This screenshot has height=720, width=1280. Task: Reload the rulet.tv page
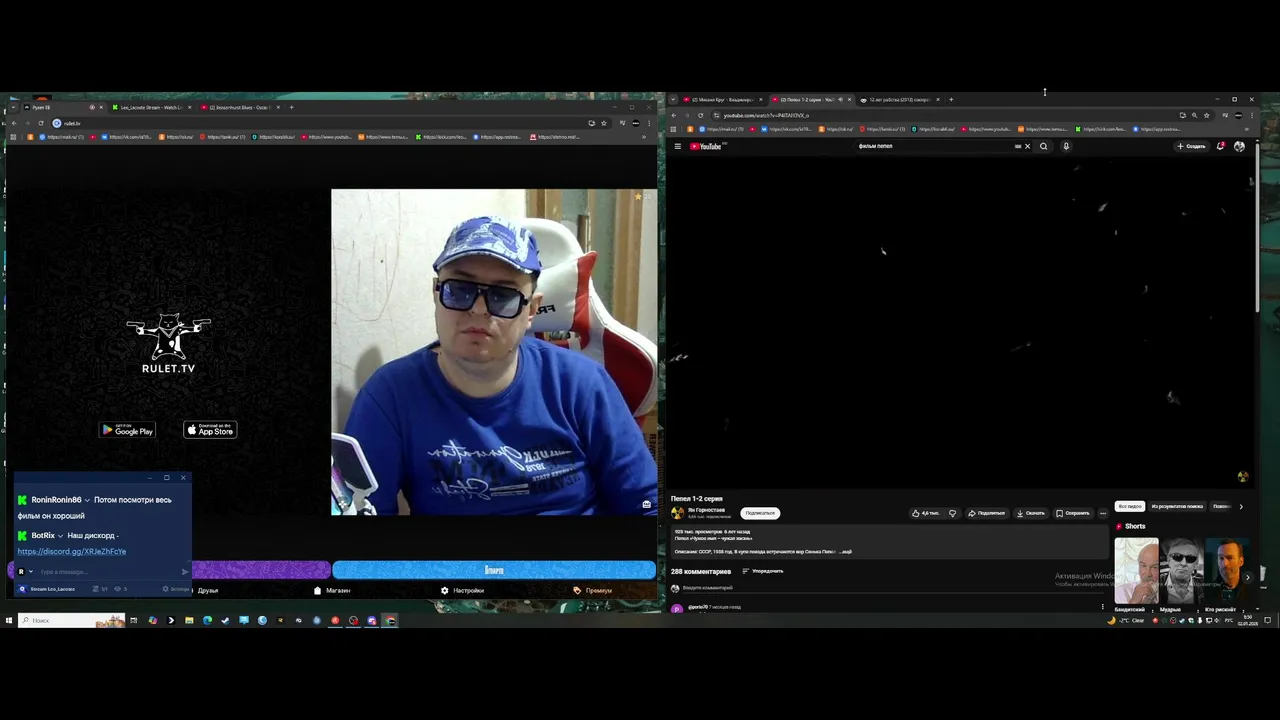[40, 123]
